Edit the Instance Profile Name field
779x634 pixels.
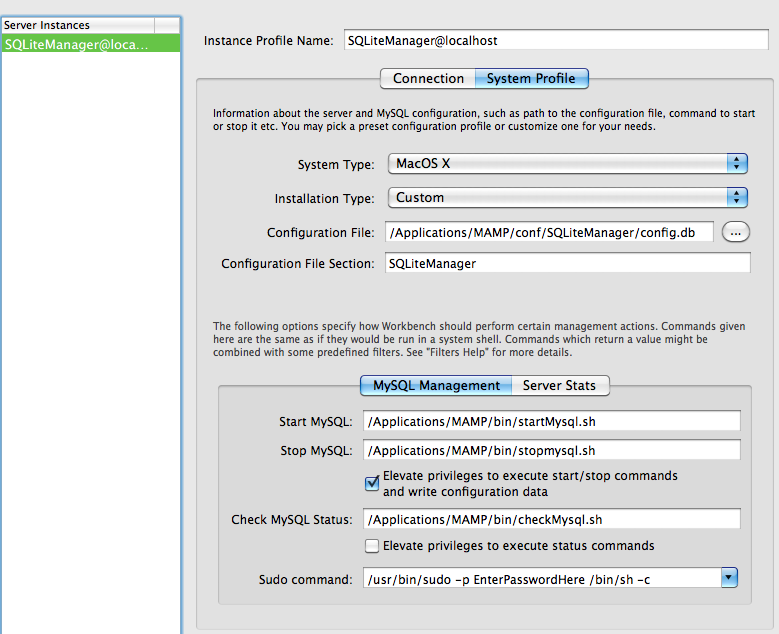[556, 40]
